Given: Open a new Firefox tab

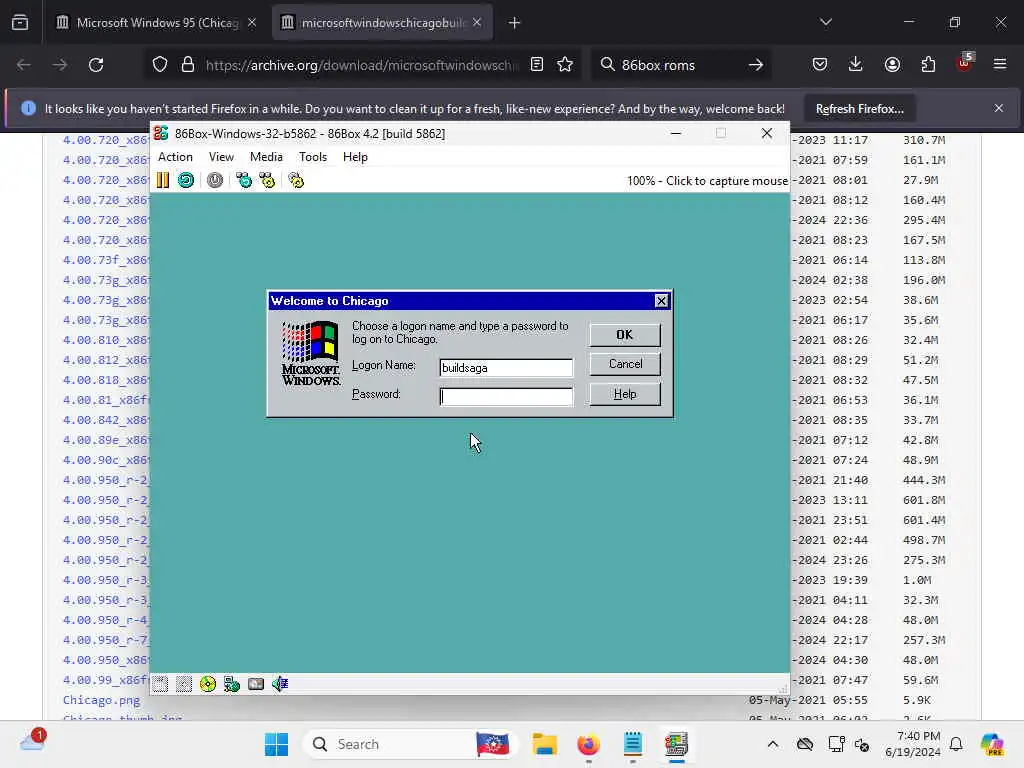Looking at the screenshot, I should (x=515, y=23).
